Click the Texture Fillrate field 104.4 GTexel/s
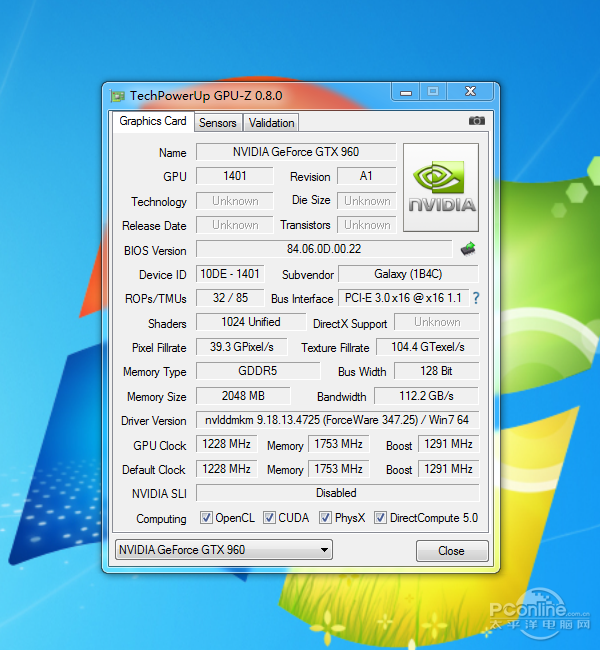 click(428, 347)
